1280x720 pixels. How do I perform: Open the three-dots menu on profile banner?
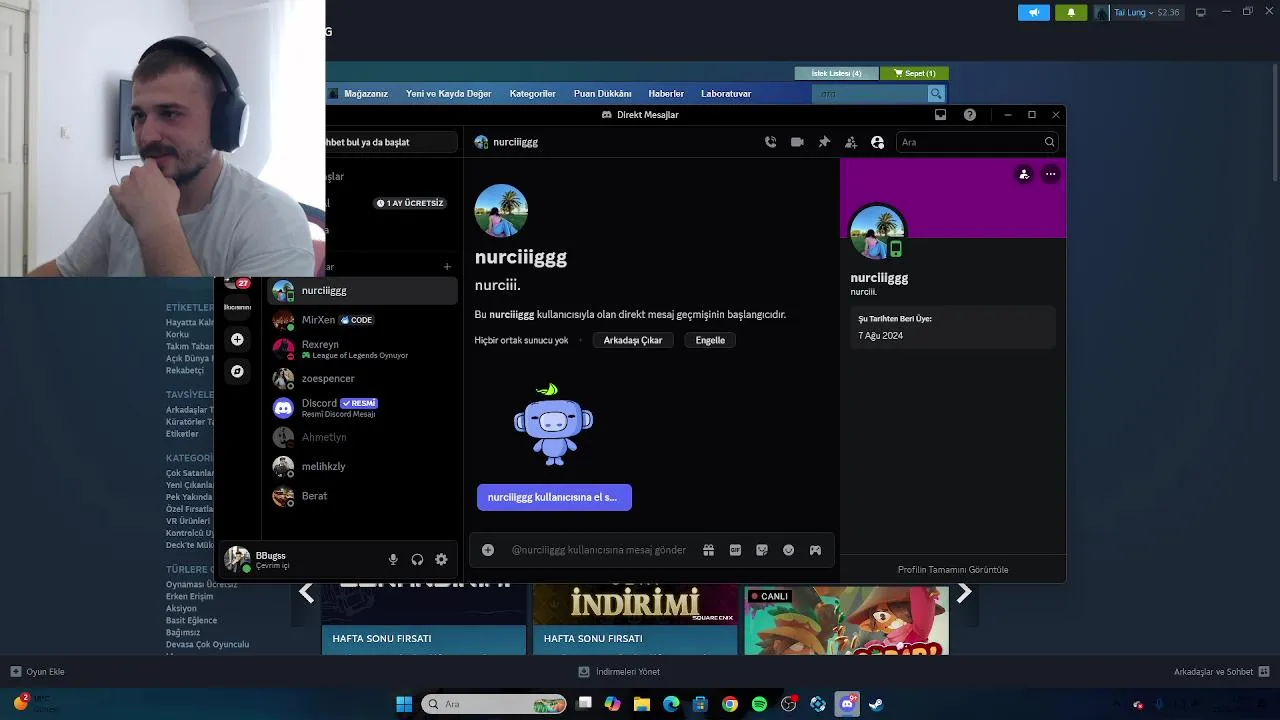pos(1050,174)
